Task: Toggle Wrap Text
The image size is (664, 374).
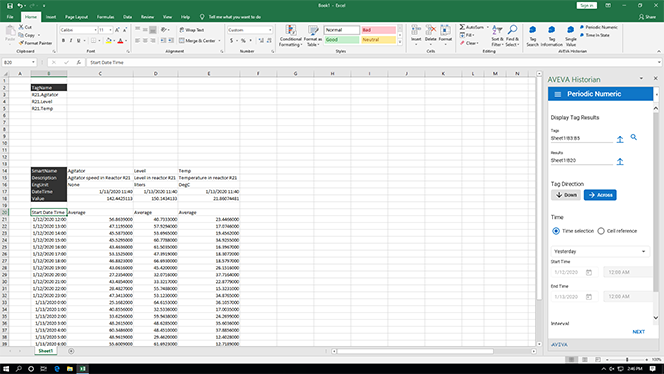Action: click(x=192, y=30)
